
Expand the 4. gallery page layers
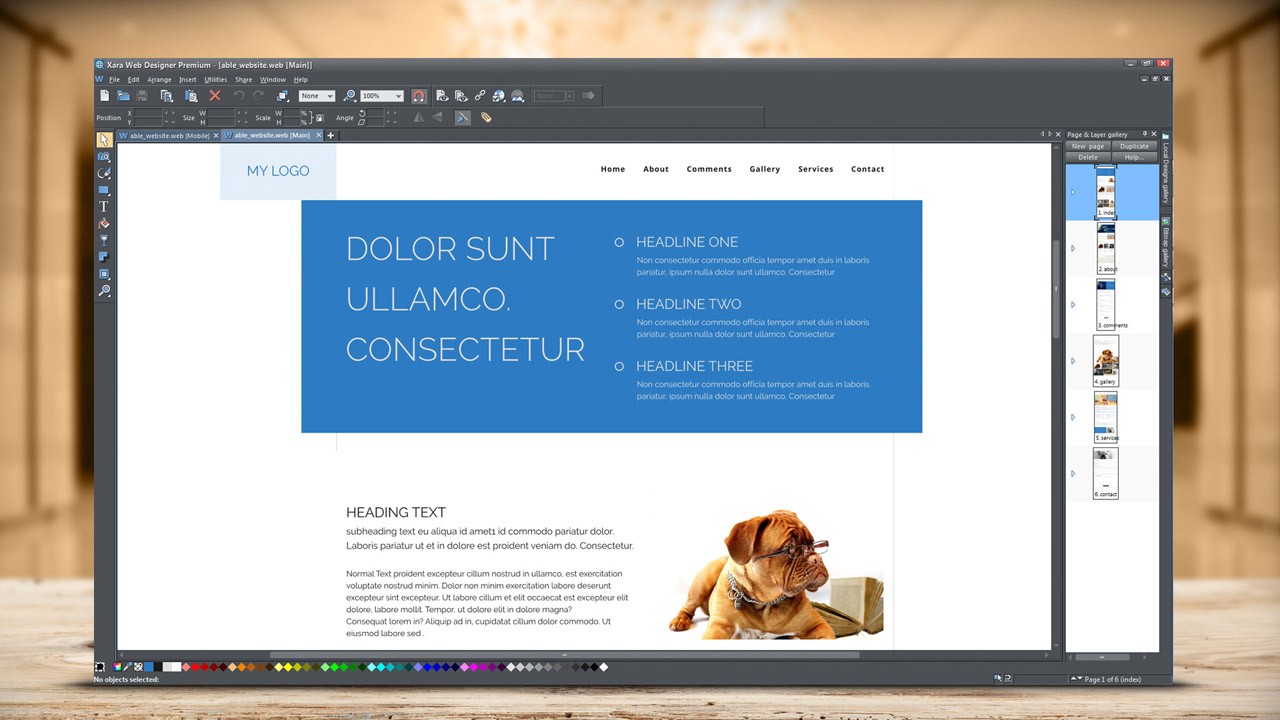1073,361
